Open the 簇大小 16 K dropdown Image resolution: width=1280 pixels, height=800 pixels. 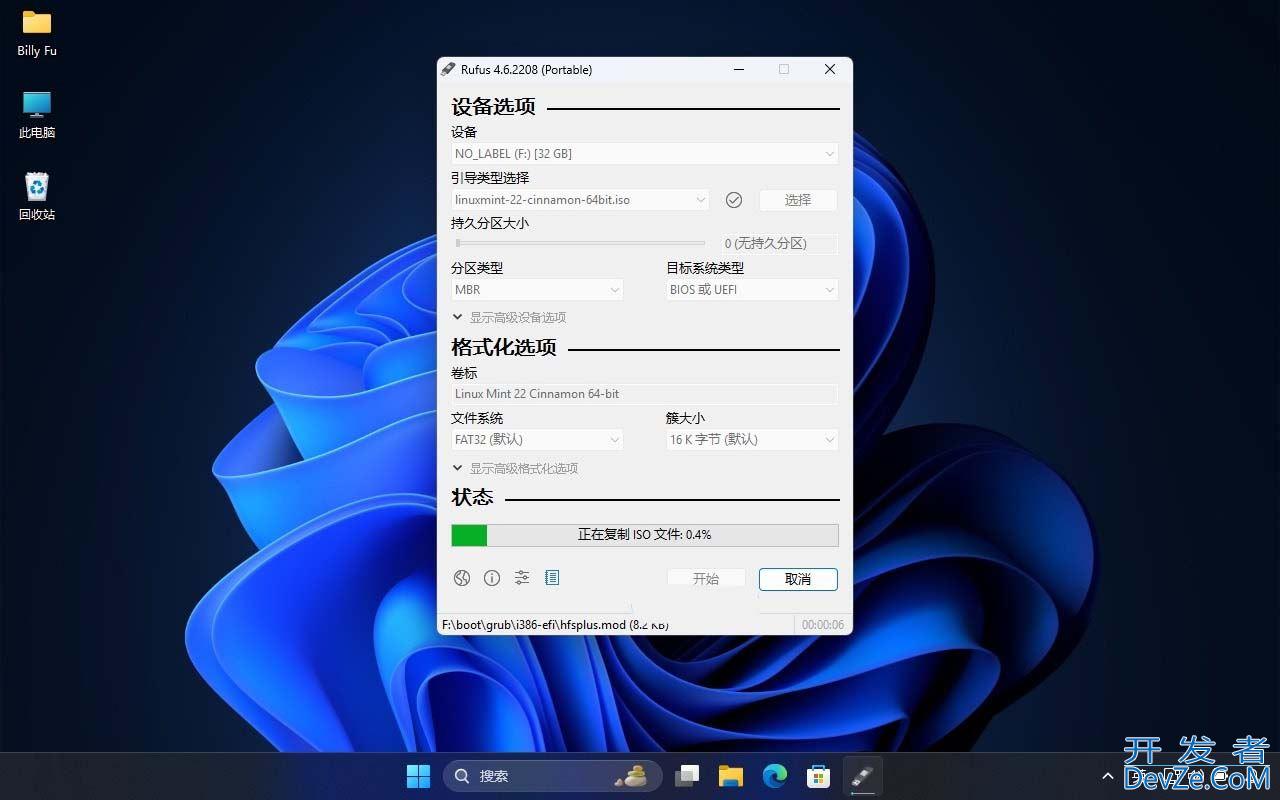click(x=752, y=440)
